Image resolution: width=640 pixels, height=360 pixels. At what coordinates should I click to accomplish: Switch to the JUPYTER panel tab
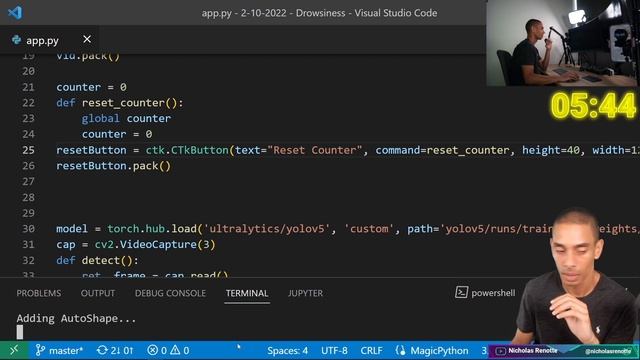click(305, 293)
